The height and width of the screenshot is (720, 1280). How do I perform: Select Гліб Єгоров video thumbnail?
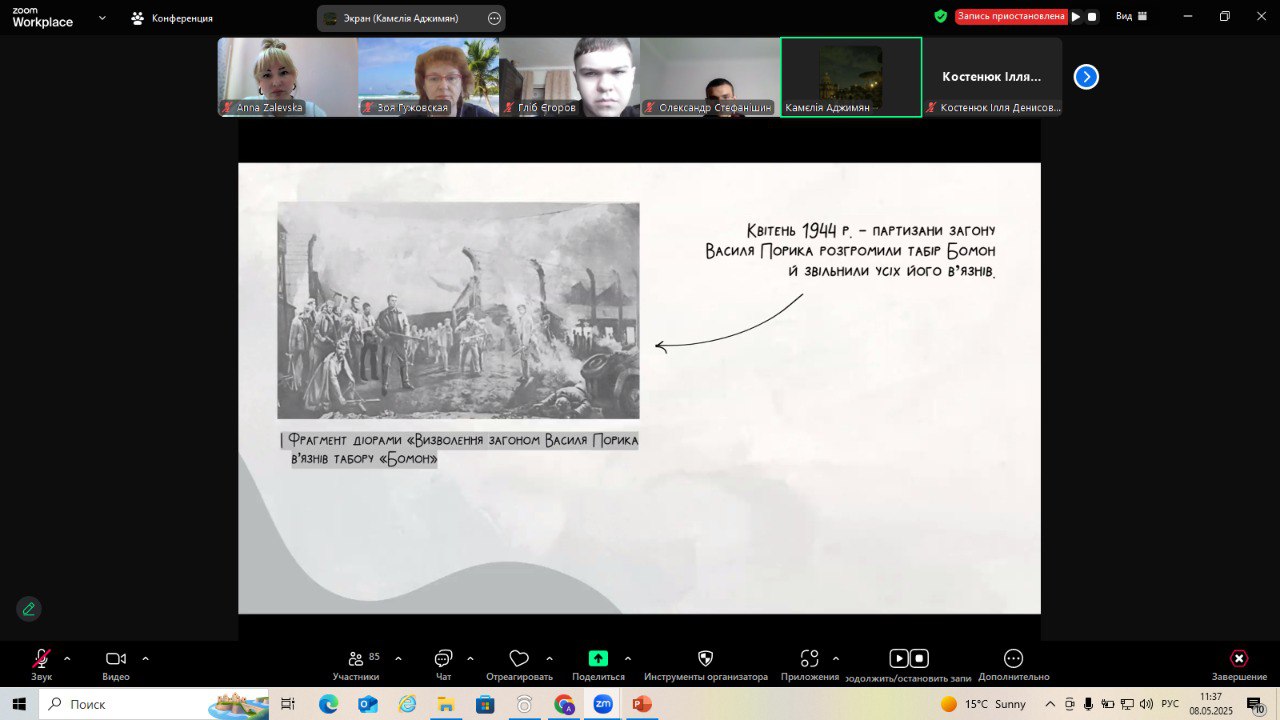pos(569,77)
